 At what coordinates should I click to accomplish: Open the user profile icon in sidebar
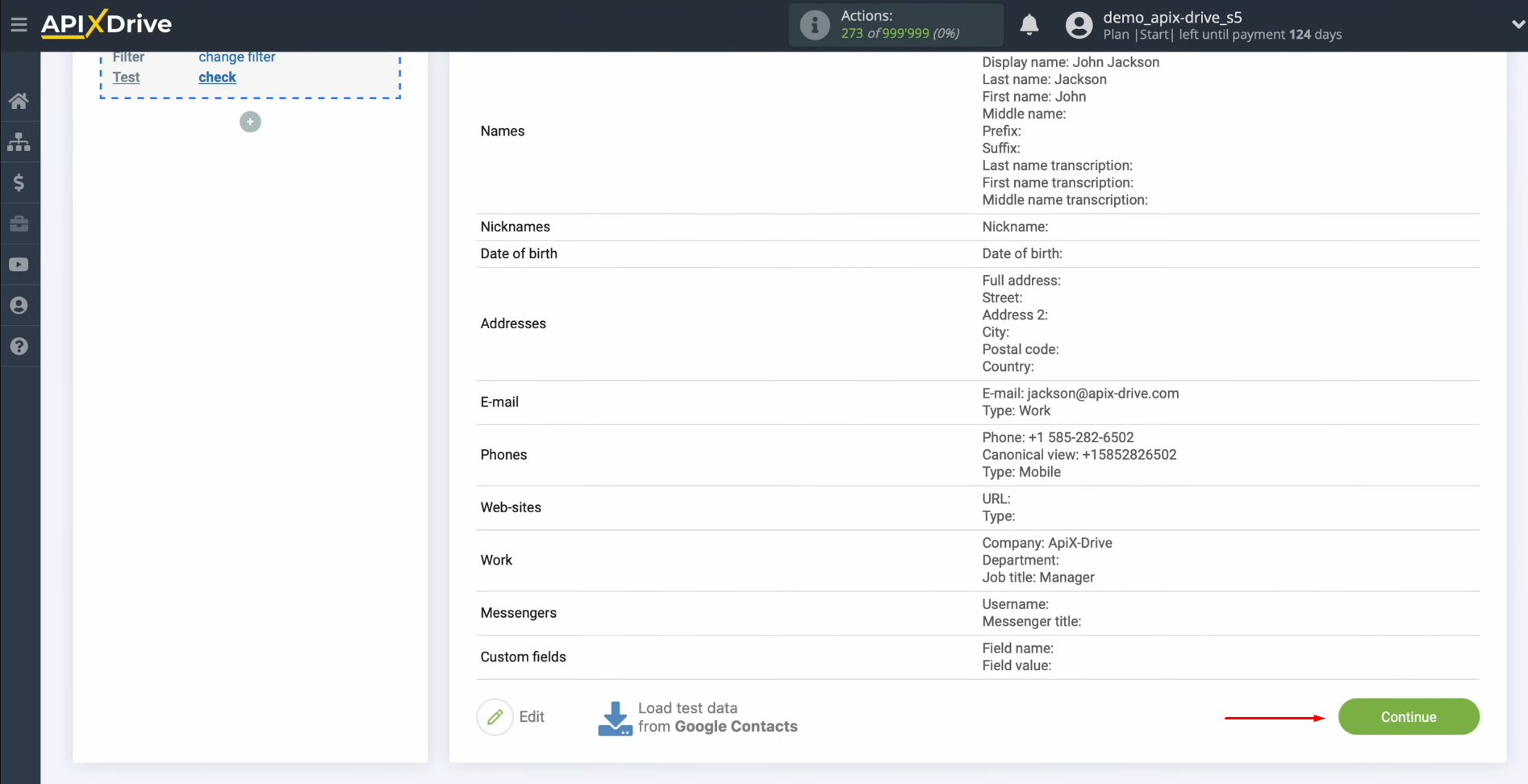[x=19, y=306]
